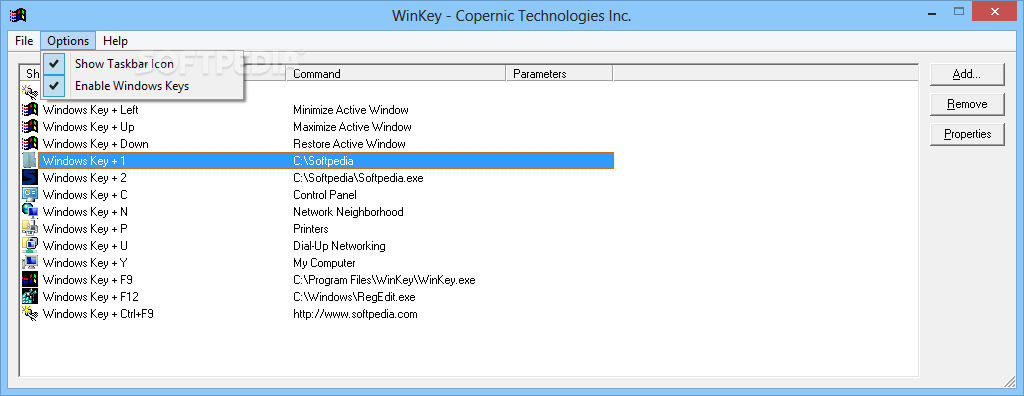
Task: Click the WinKey icon beside Windows Key + F9
Action: point(30,280)
